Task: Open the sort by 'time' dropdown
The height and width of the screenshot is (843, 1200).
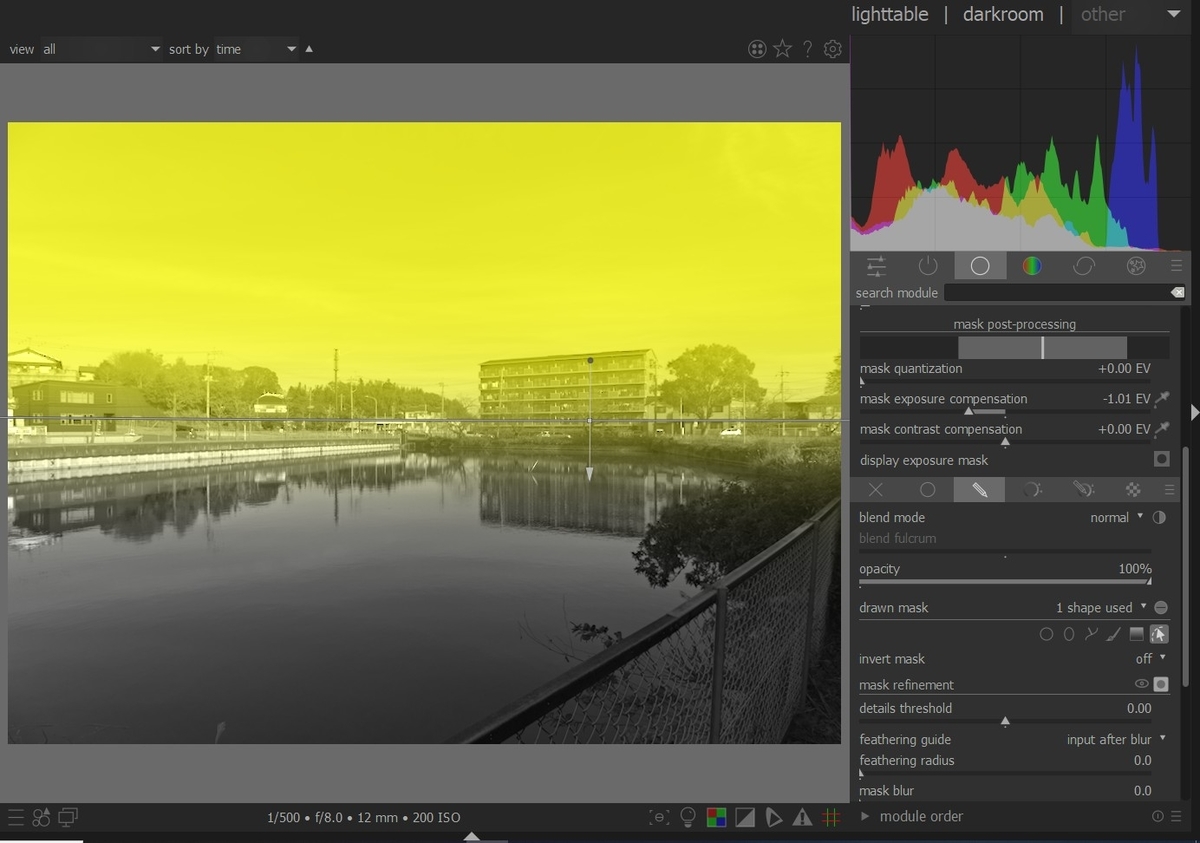Action: (256, 49)
